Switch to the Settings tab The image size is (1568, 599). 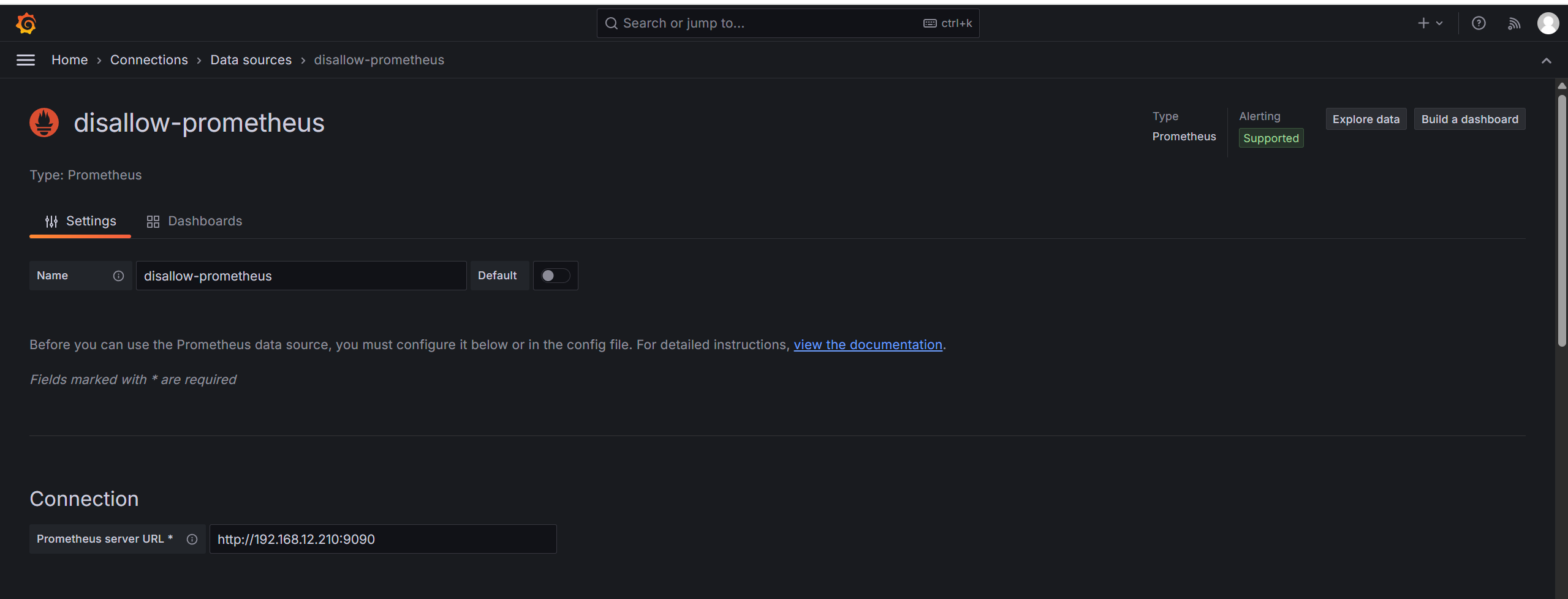[80, 221]
